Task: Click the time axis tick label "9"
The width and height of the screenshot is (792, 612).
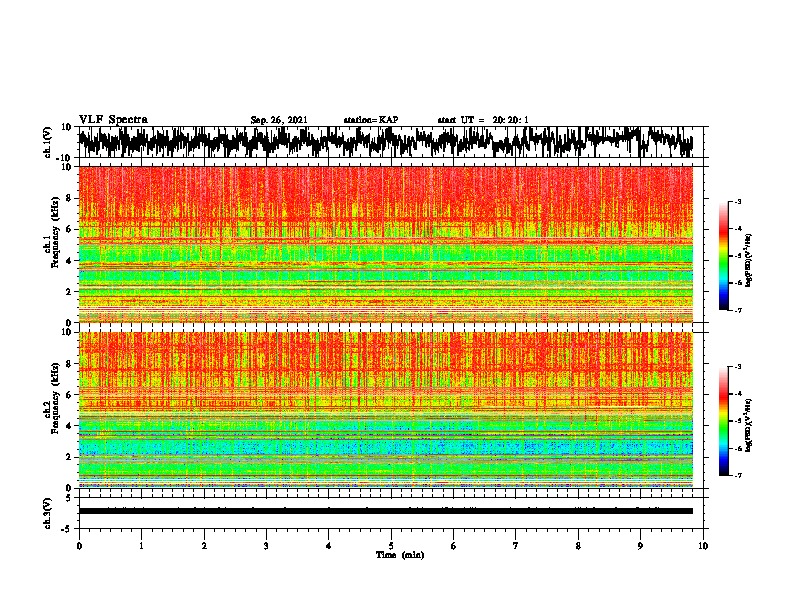Action: pyautogui.click(x=640, y=546)
